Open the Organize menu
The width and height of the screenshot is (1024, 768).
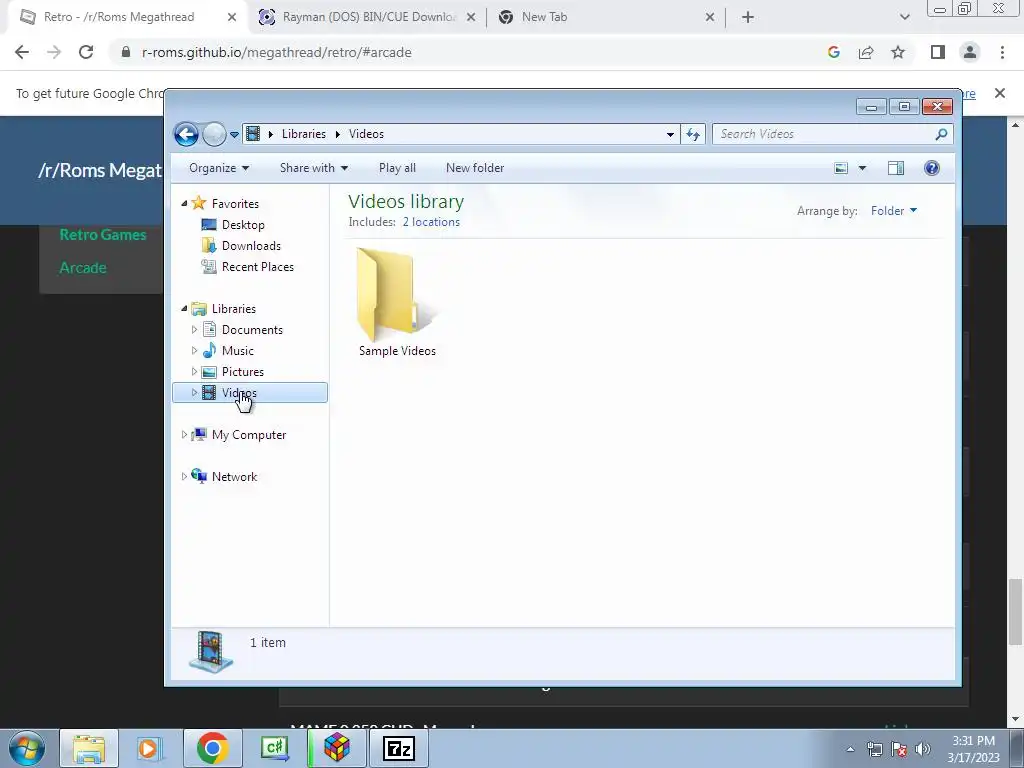(219, 168)
